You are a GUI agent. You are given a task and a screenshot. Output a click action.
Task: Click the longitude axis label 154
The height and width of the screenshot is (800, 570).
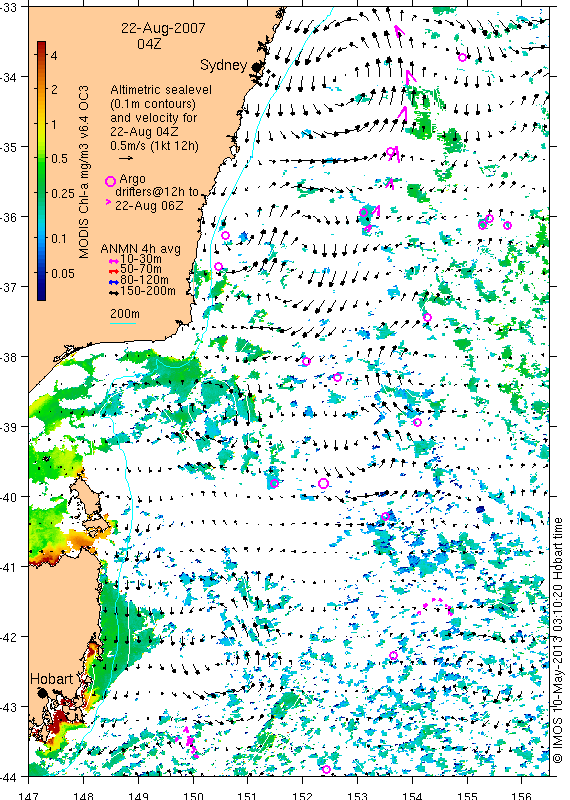point(412,795)
